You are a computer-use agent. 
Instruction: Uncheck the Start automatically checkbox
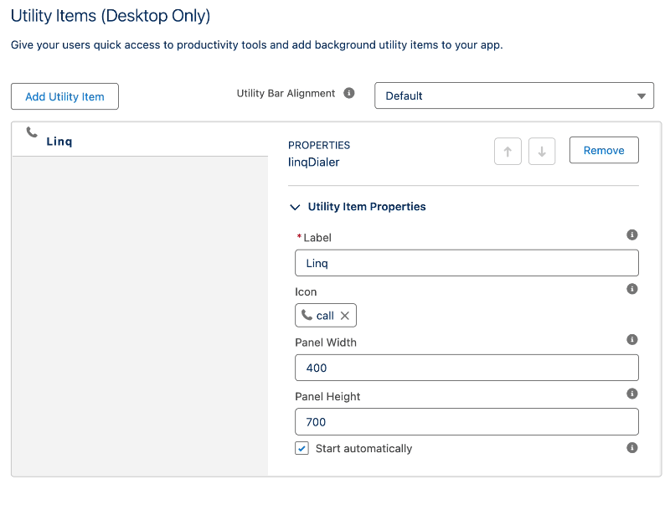click(x=302, y=449)
